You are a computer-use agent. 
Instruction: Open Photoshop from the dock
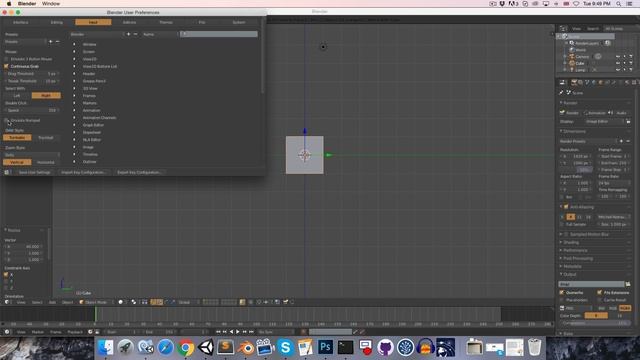(x=325, y=347)
